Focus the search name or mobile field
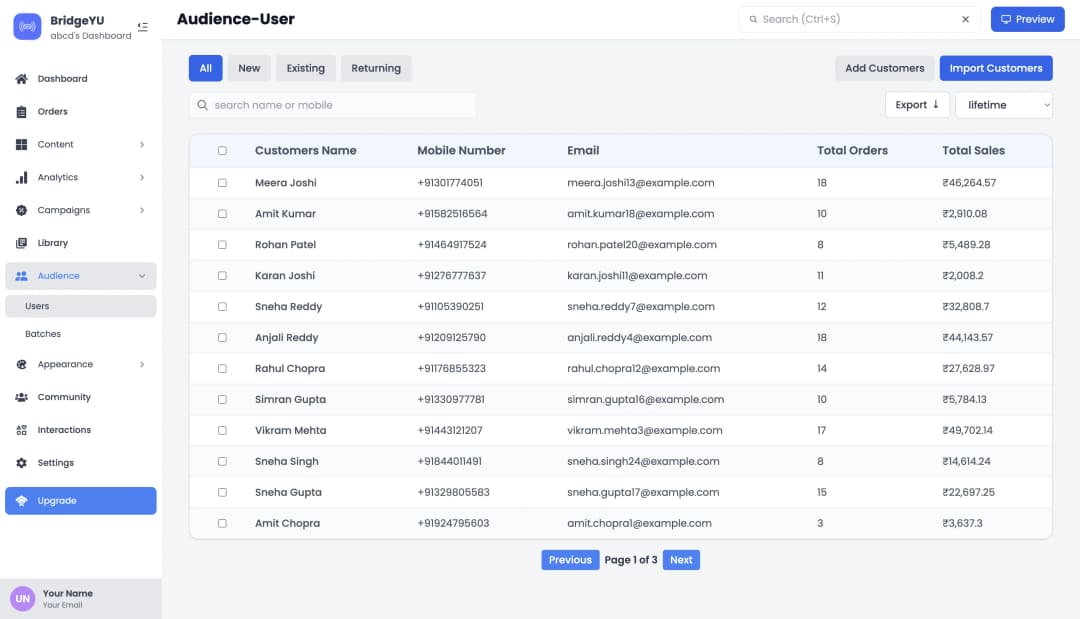This screenshot has height=619, width=1080. coord(333,105)
